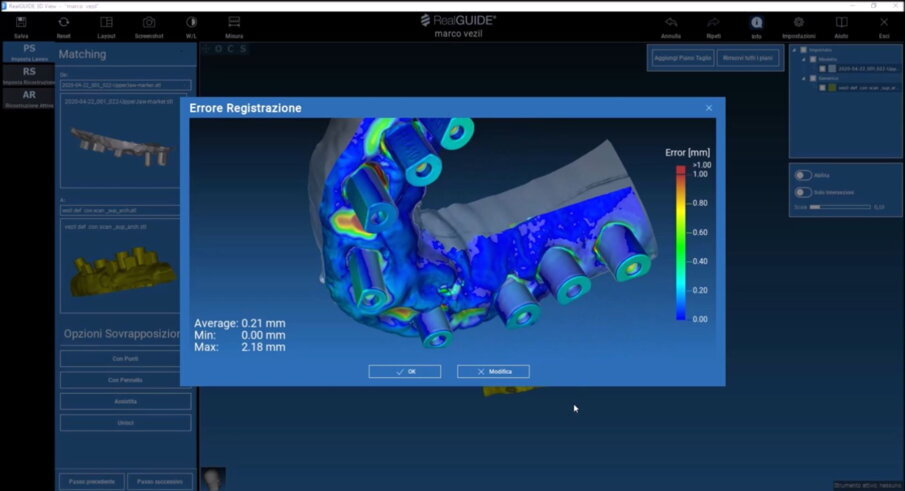Screen dimensions: 905x491
Task: Click the Modifica button in the dialog
Action: click(x=493, y=372)
